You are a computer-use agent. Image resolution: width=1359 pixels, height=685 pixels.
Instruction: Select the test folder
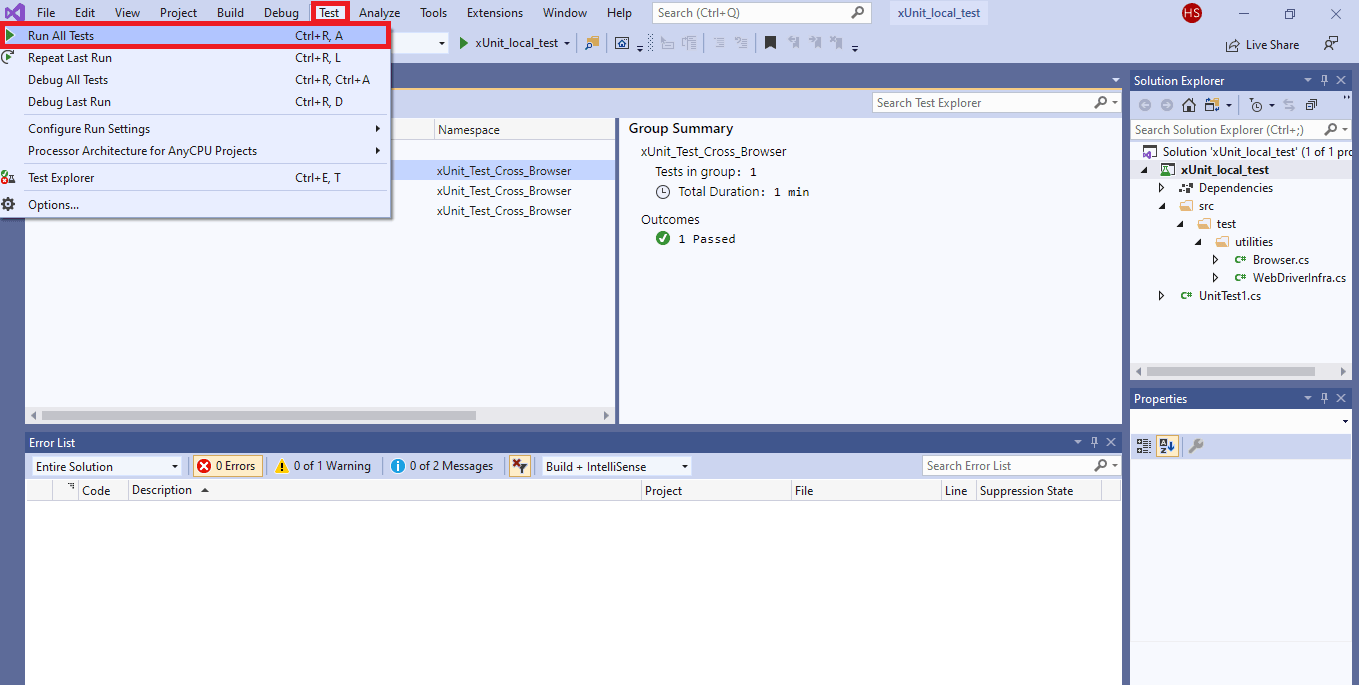pyautogui.click(x=1226, y=224)
